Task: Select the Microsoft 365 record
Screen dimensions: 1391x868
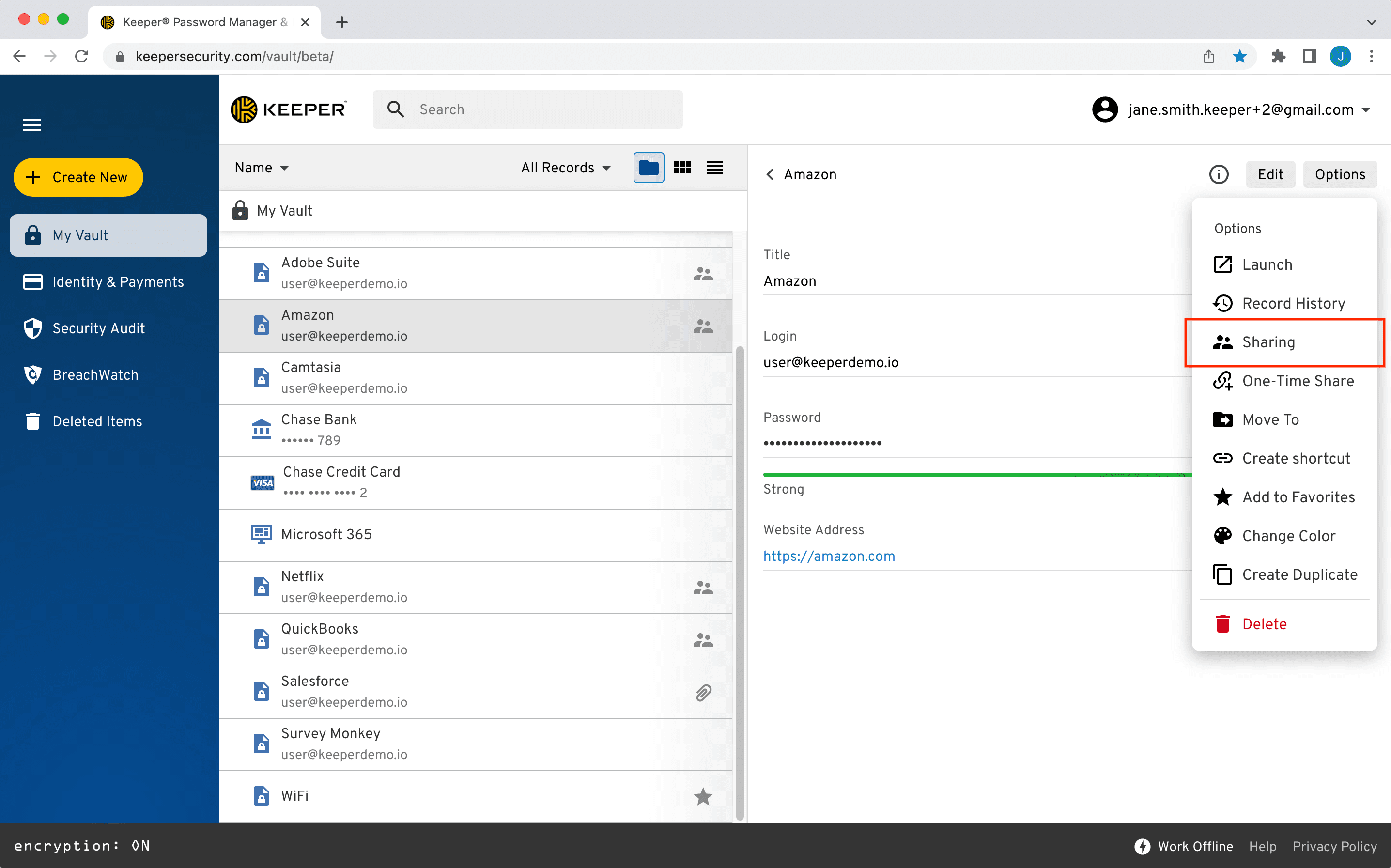Action: pyautogui.click(x=476, y=534)
